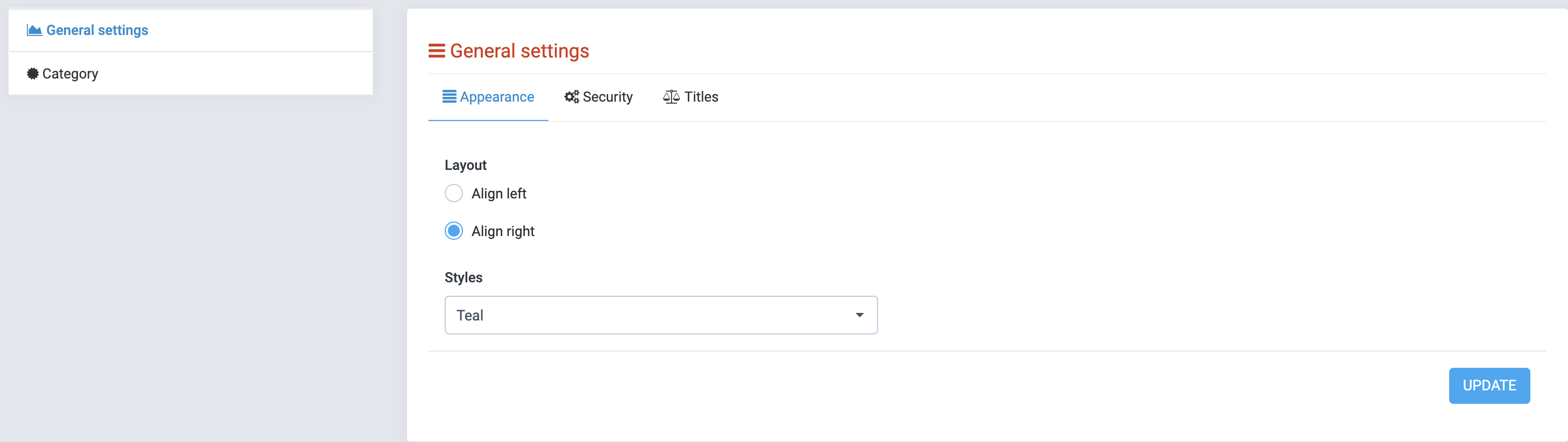Image resolution: width=1568 pixels, height=442 pixels.
Task: Click the Styles field label
Action: pos(463,277)
